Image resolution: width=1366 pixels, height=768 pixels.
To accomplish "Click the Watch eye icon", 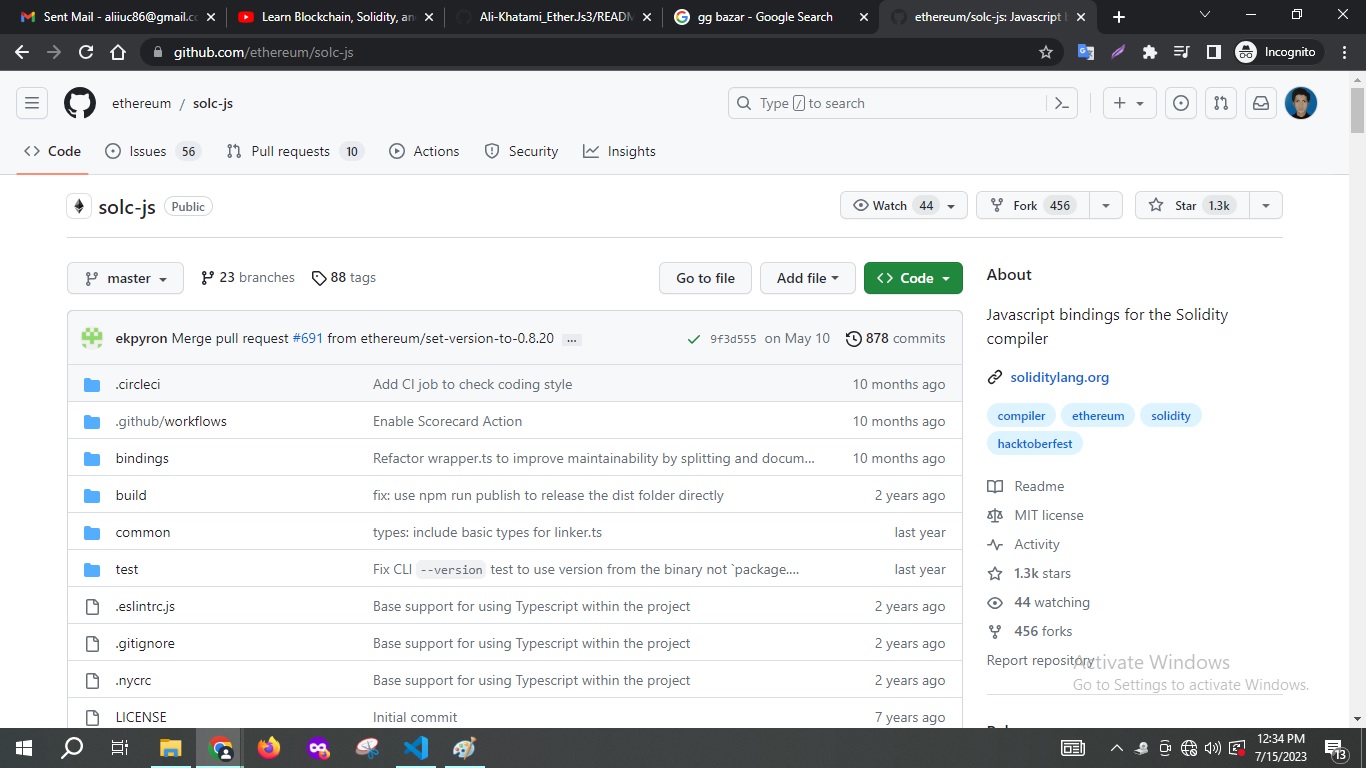I will [x=860, y=205].
